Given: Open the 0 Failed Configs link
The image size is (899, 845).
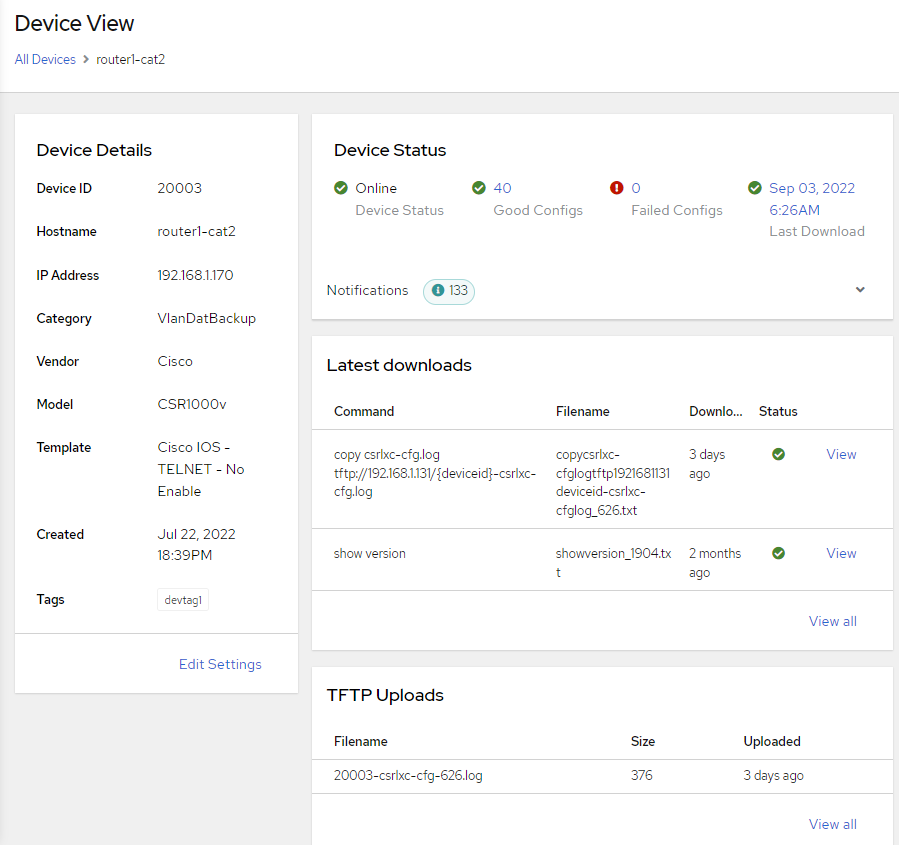Looking at the screenshot, I should click(636, 188).
